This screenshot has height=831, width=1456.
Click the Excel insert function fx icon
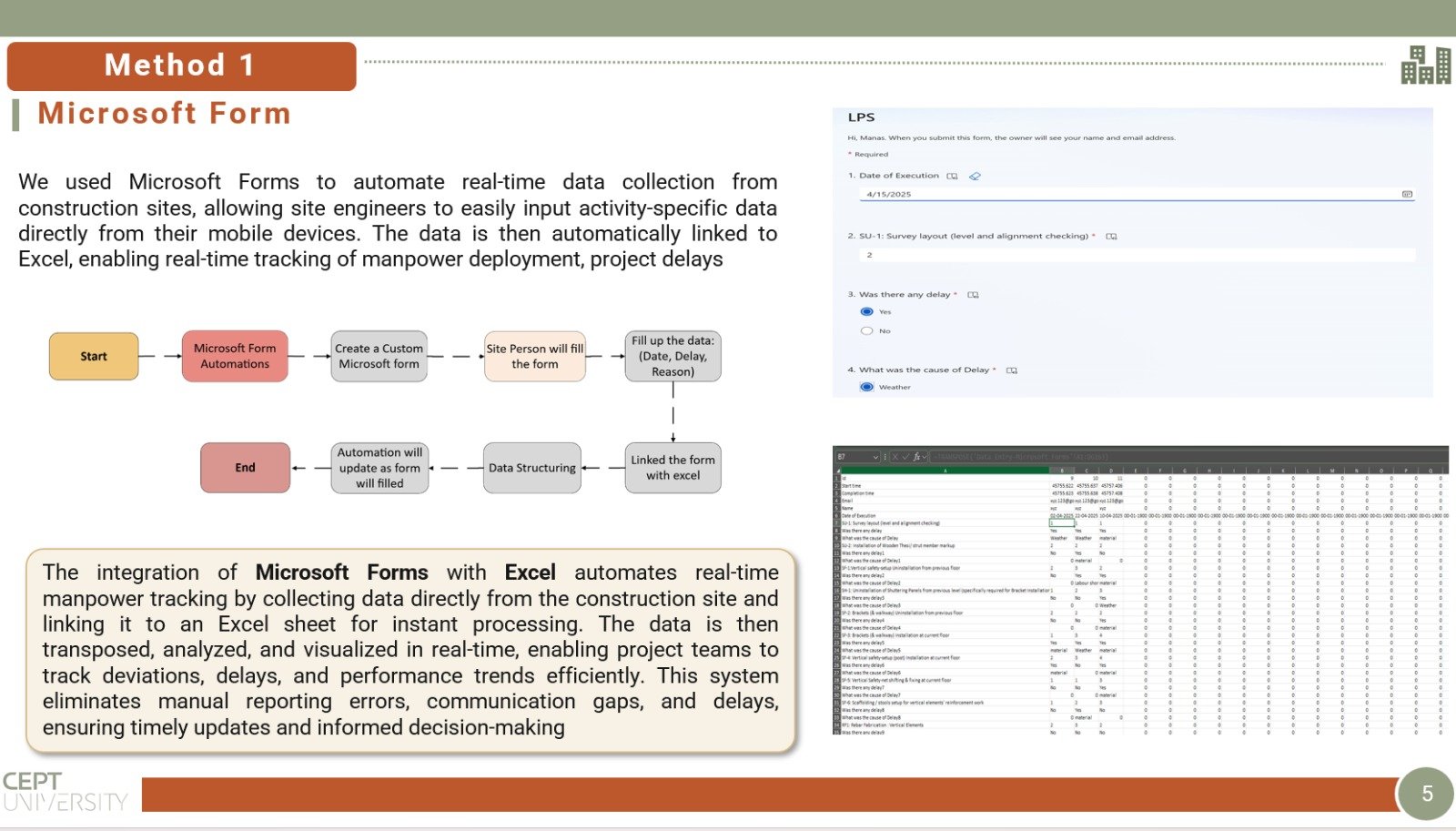[916, 457]
